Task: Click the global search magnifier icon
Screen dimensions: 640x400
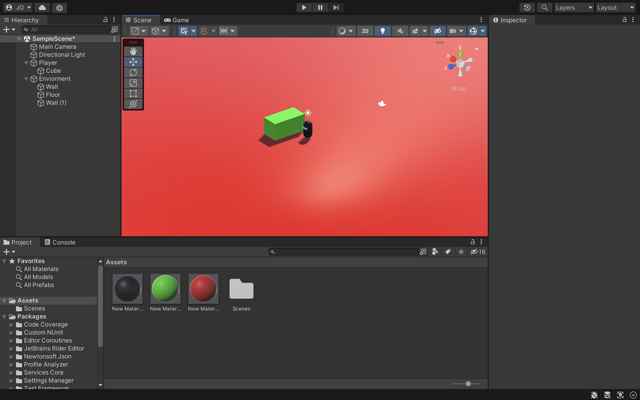Action: click(544, 7)
